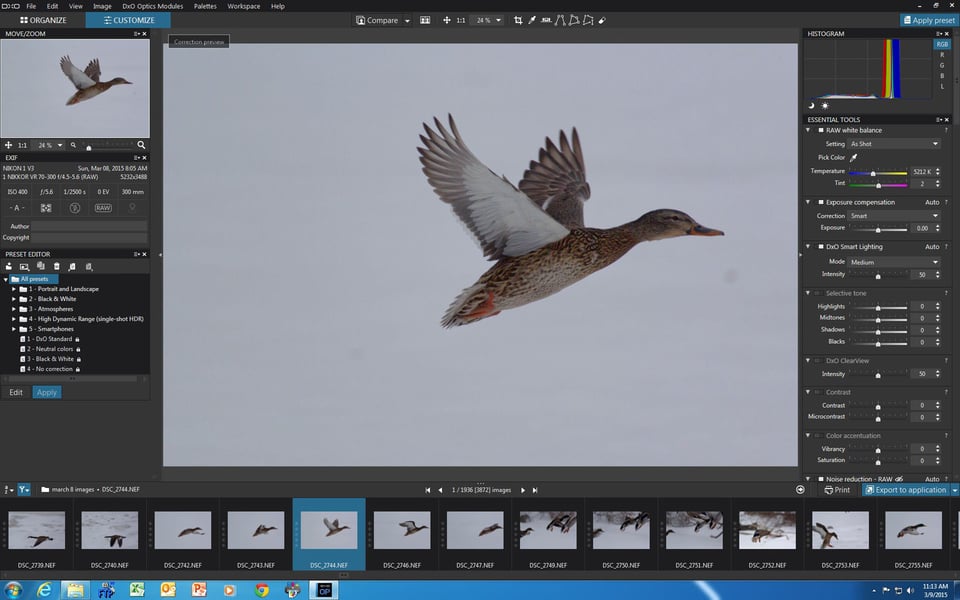Click the Compare button
960x600 pixels.
(x=377, y=20)
